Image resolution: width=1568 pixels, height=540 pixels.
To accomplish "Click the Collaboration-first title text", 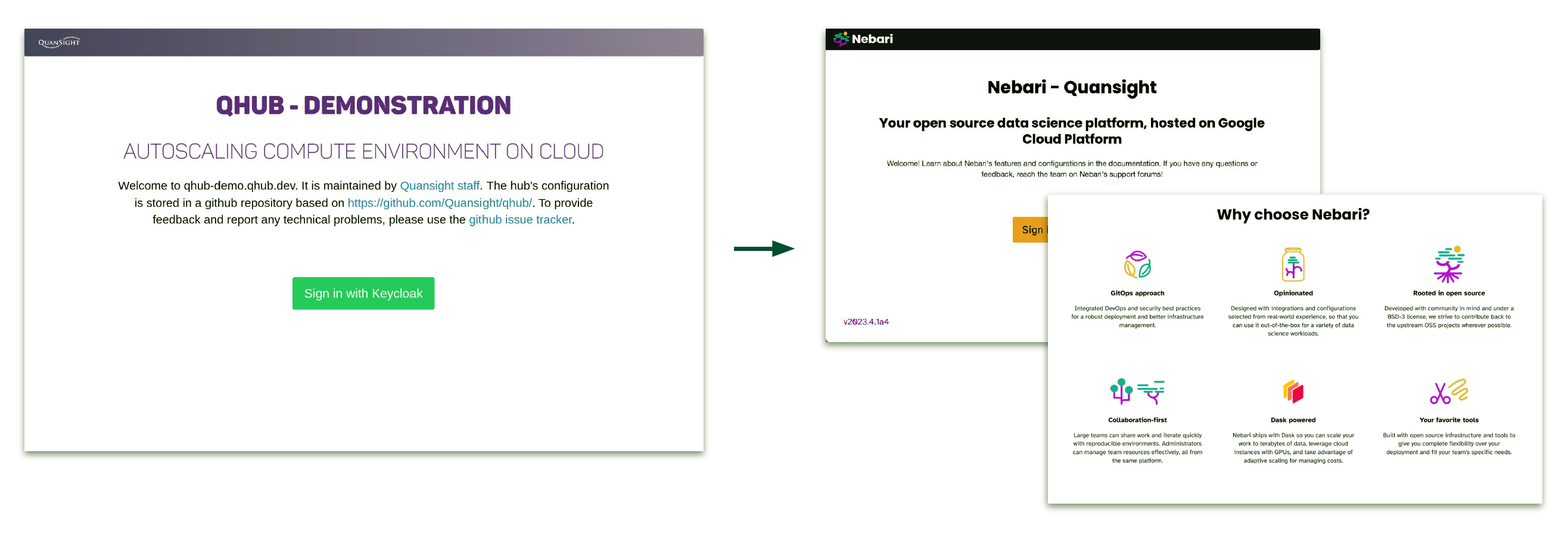I will [x=1137, y=420].
